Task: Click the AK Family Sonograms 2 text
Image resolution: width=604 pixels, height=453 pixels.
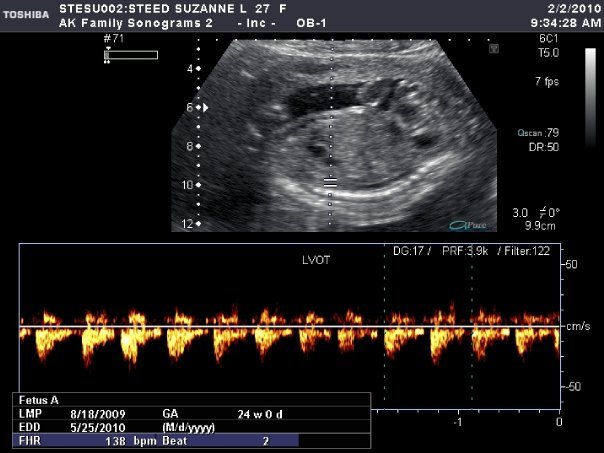Action: (136, 23)
